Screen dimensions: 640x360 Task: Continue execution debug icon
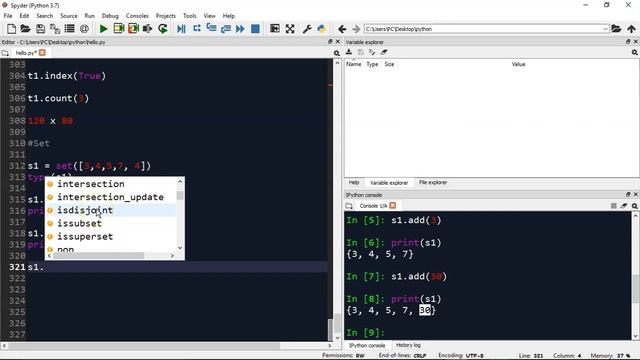coord(240,29)
